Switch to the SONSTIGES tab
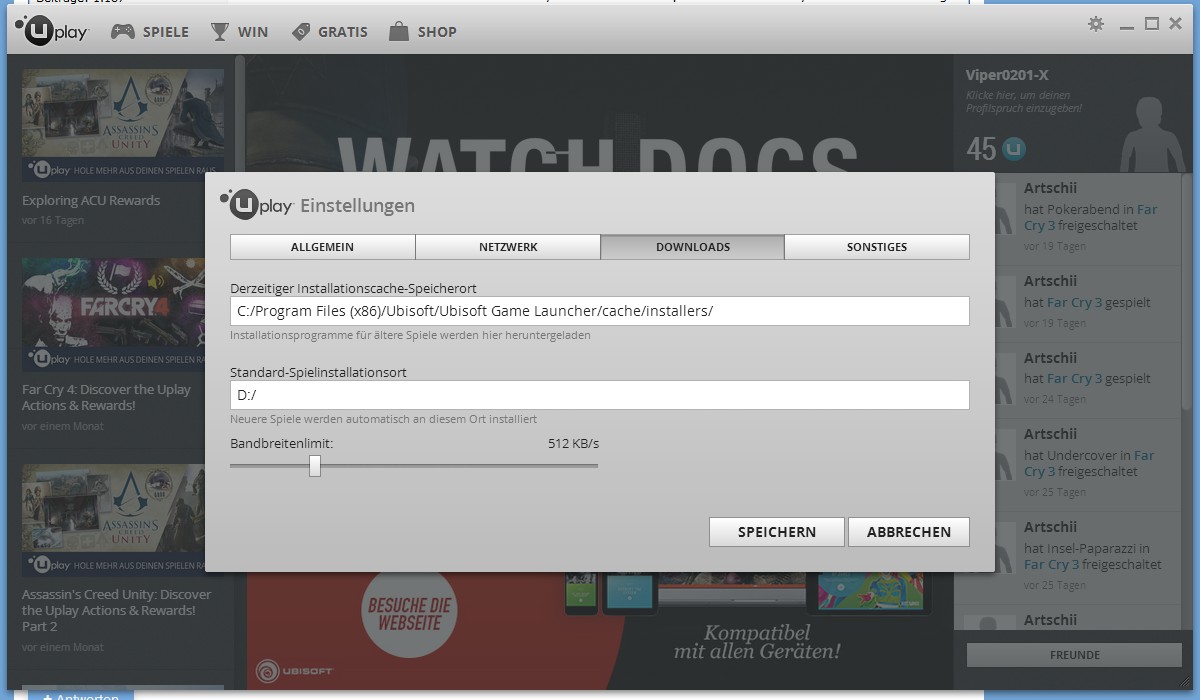The height and width of the screenshot is (700, 1200). 877,247
